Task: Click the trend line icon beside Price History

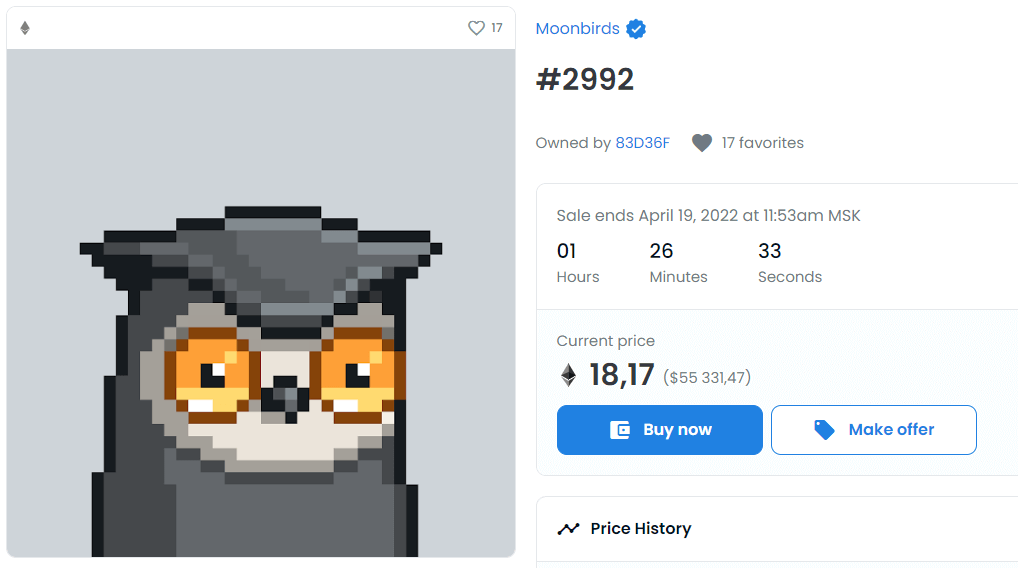Action: click(x=568, y=529)
